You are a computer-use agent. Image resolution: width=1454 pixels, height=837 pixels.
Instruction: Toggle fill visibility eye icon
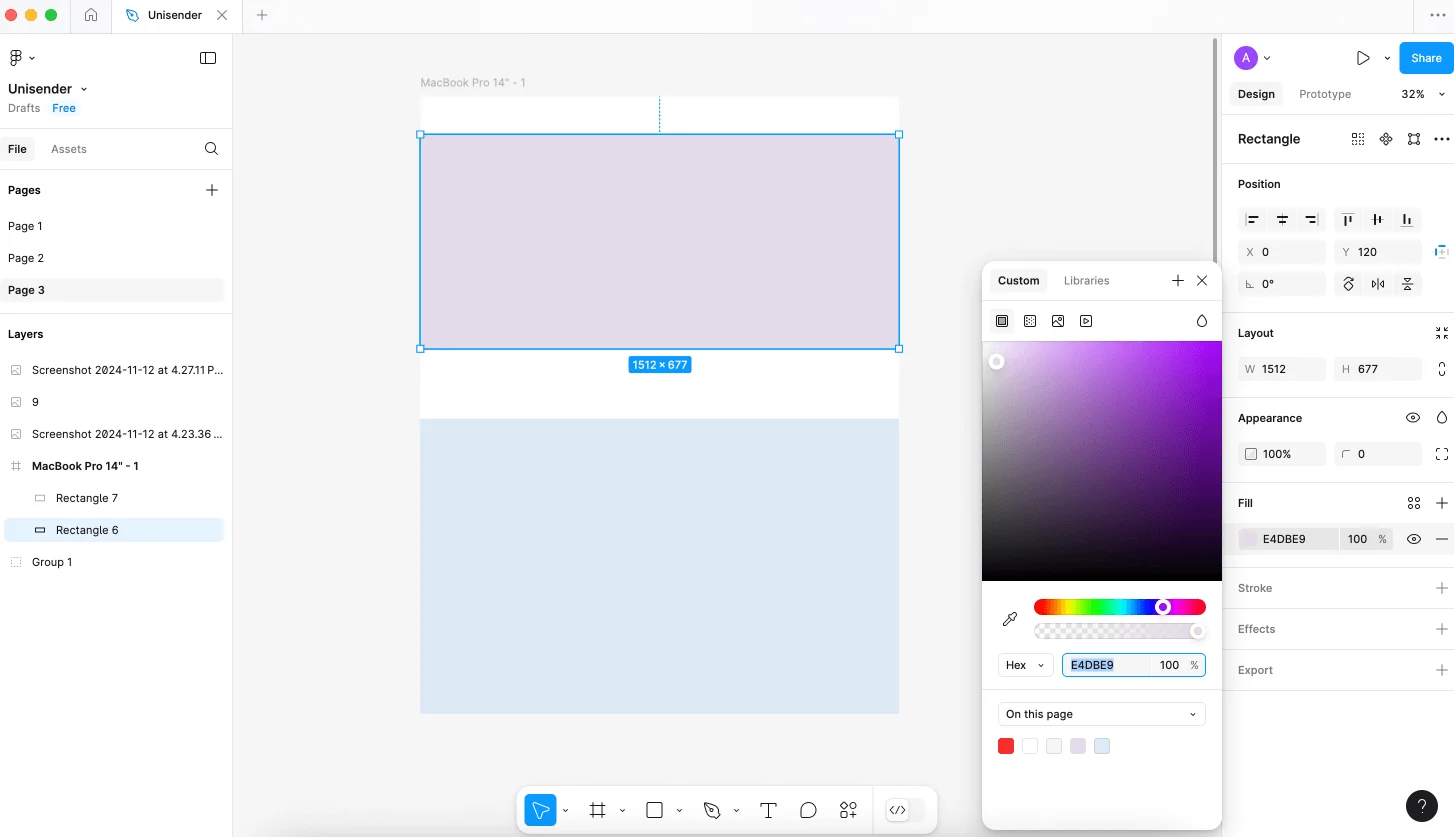pyautogui.click(x=1414, y=539)
